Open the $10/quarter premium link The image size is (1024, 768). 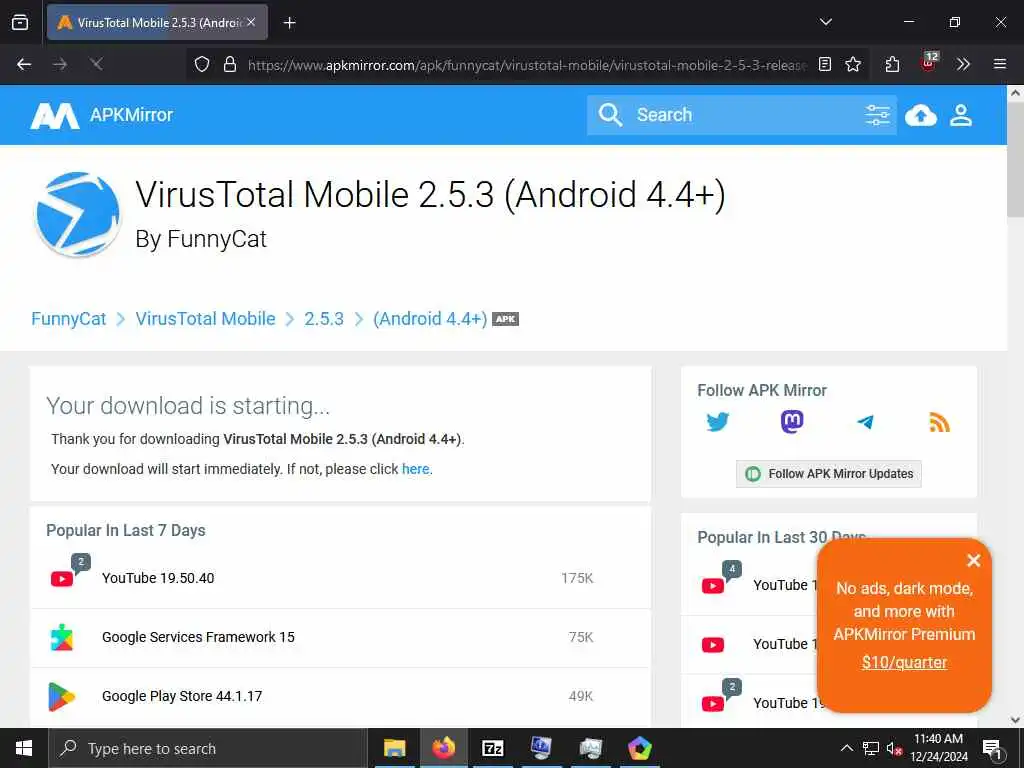[x=904, y=662]
